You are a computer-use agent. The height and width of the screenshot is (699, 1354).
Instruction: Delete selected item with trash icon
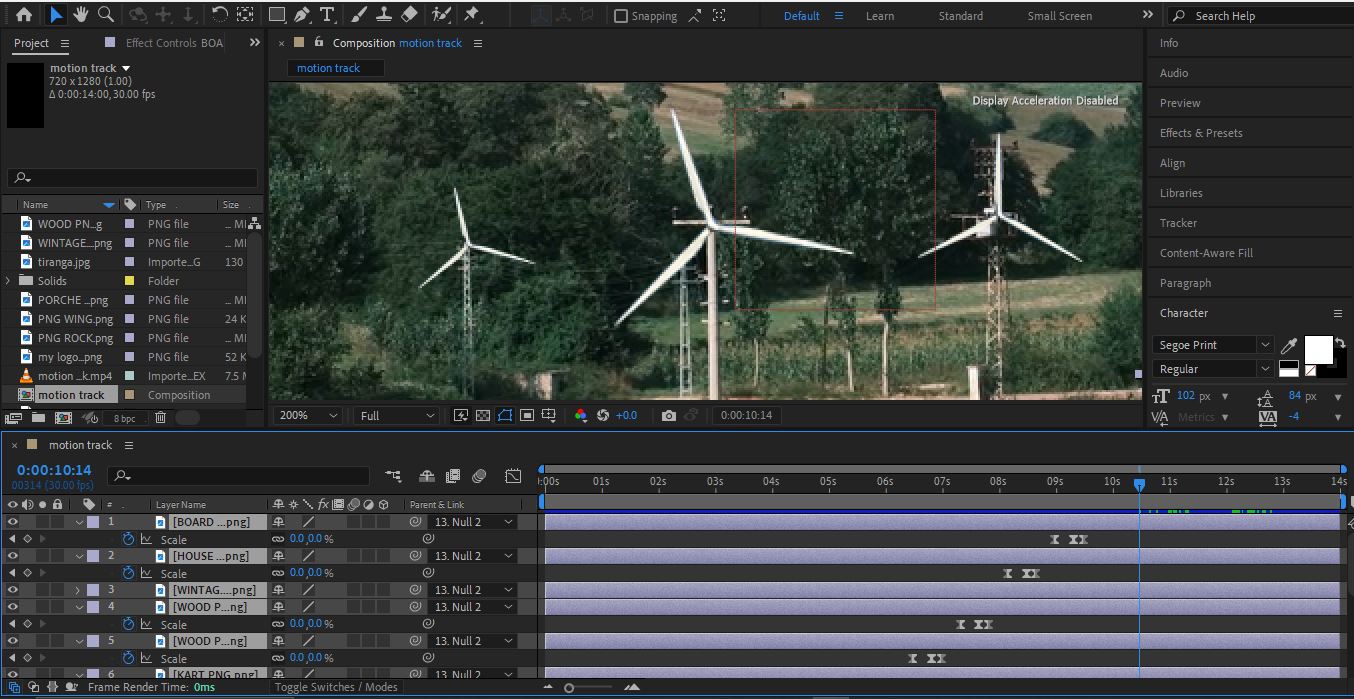(x=160, y=418)
